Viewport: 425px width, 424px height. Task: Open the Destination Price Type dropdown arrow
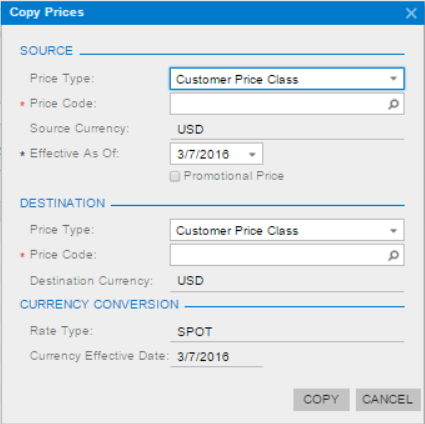click(393, 231)
